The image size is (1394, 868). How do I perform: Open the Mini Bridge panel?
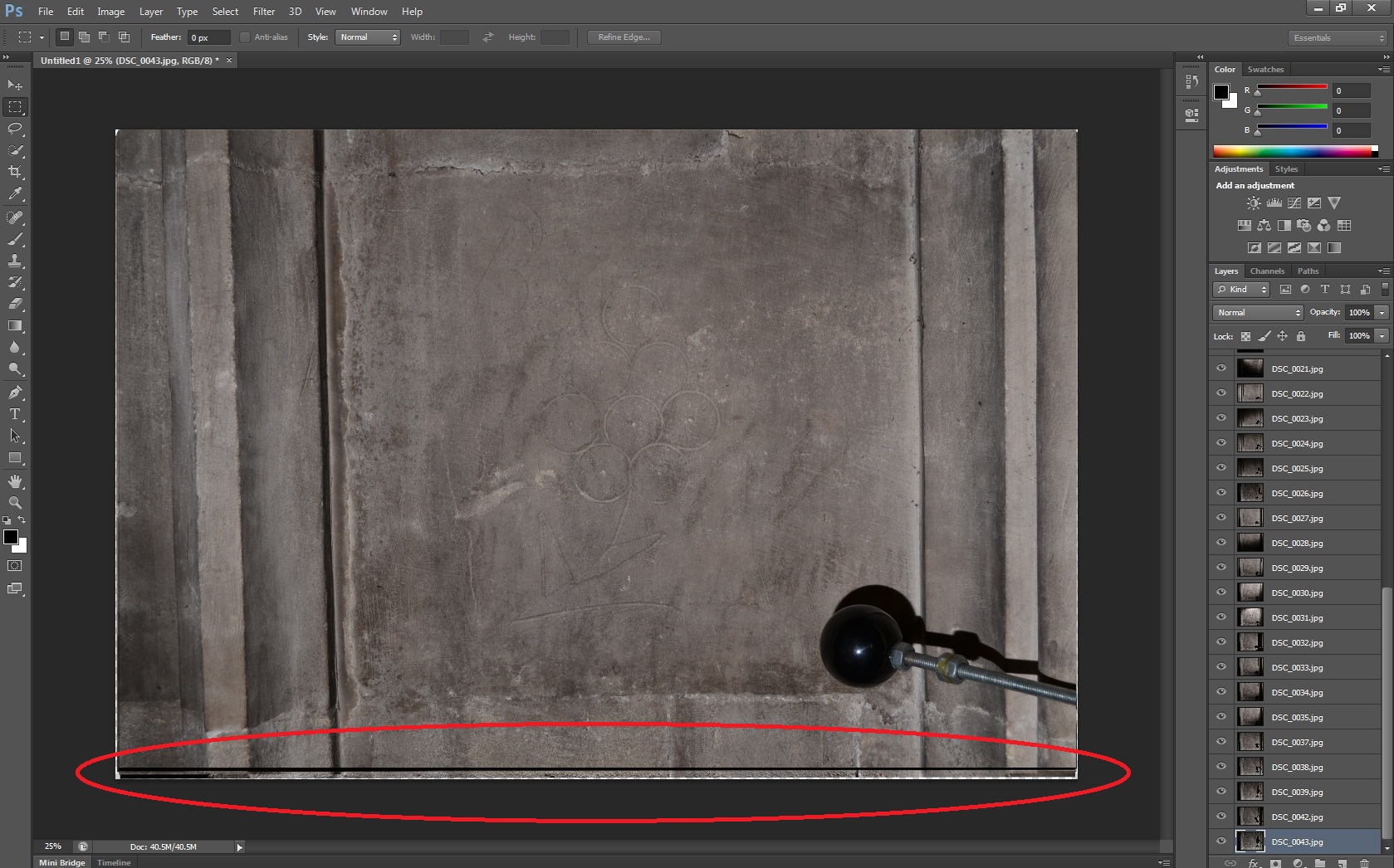[x=62, y=862]
